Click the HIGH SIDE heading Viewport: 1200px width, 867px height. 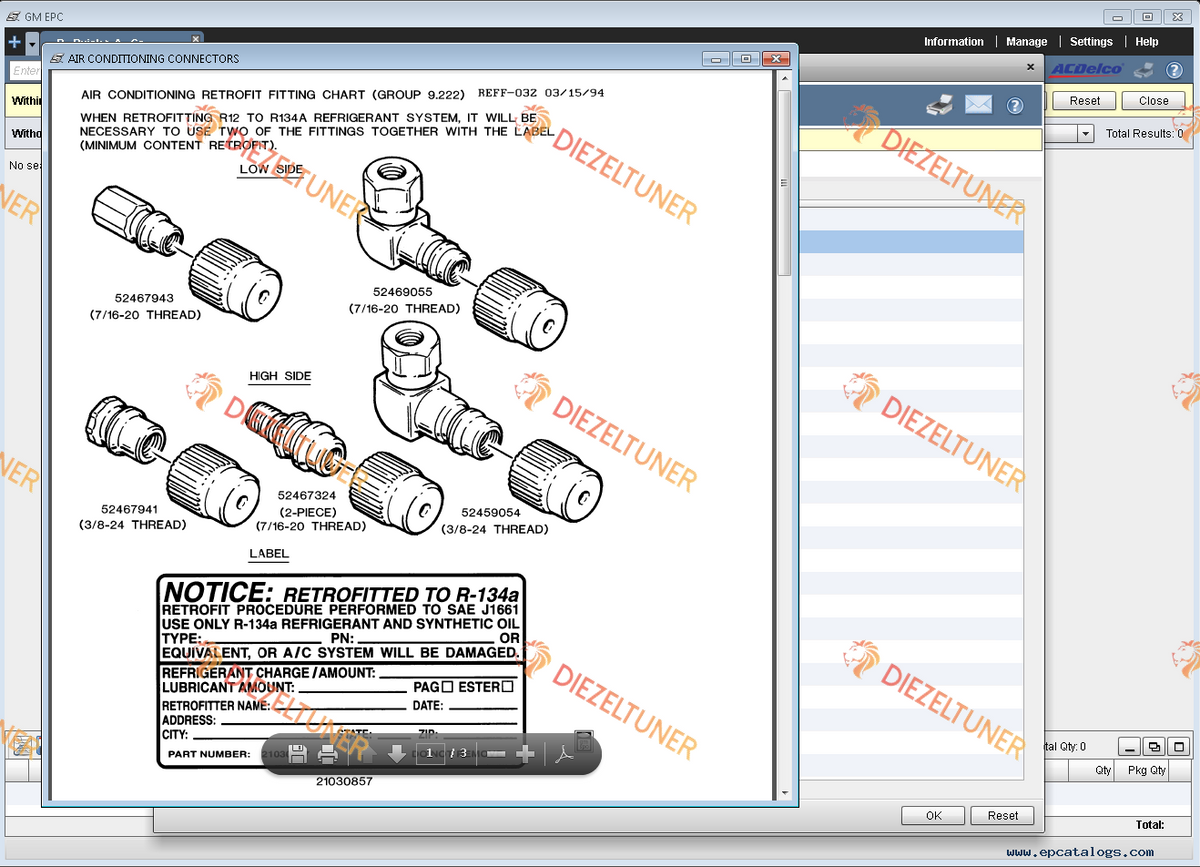280,376
